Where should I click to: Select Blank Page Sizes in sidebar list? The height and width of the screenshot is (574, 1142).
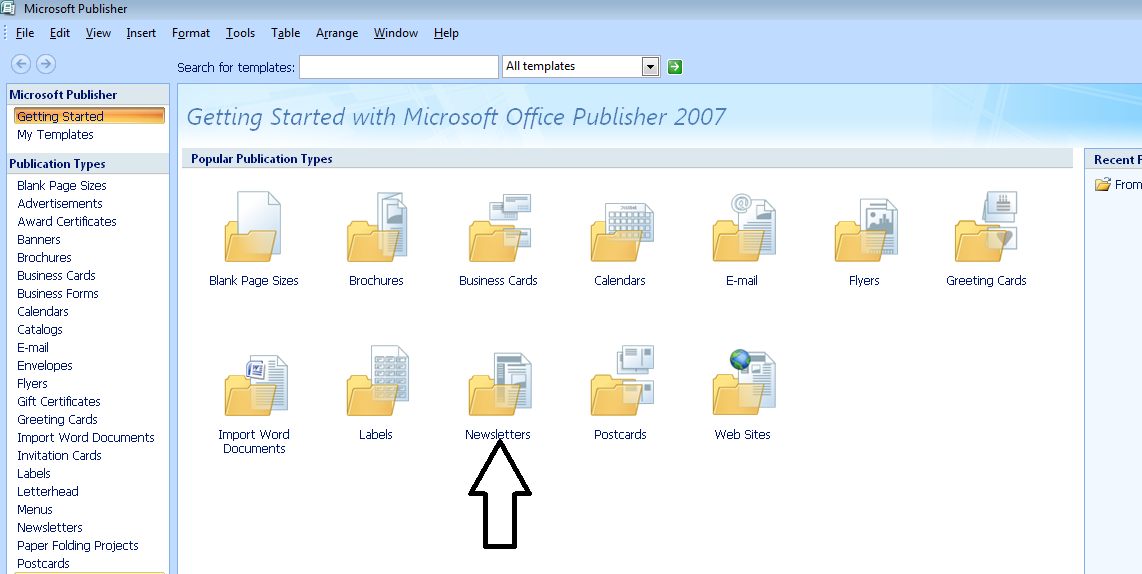click(x=62, y=186)
